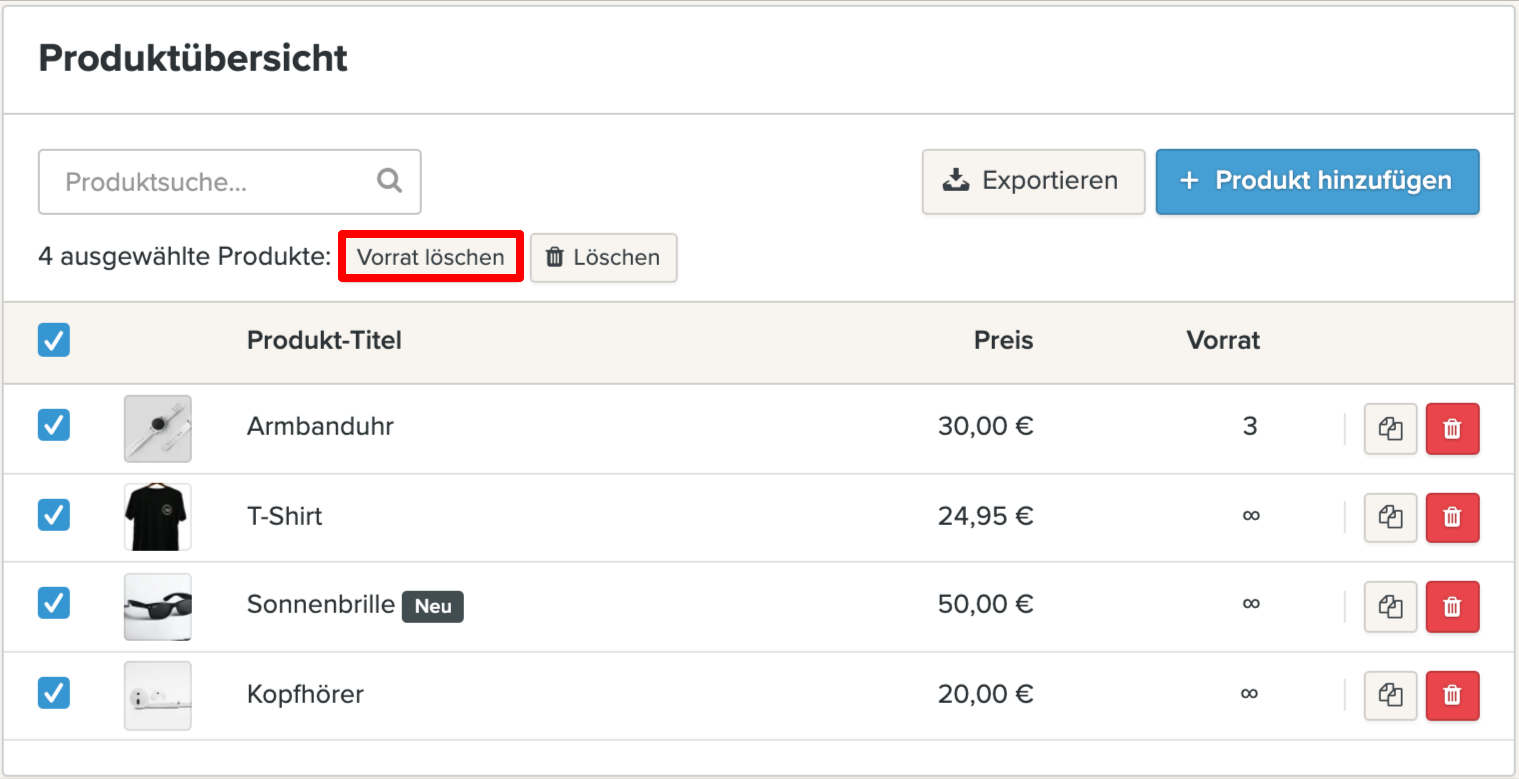This screenshot has width=1519, height=779.
Task: Deselect the Kopfhörer checkbox
Action: click(x=54, y=692)
